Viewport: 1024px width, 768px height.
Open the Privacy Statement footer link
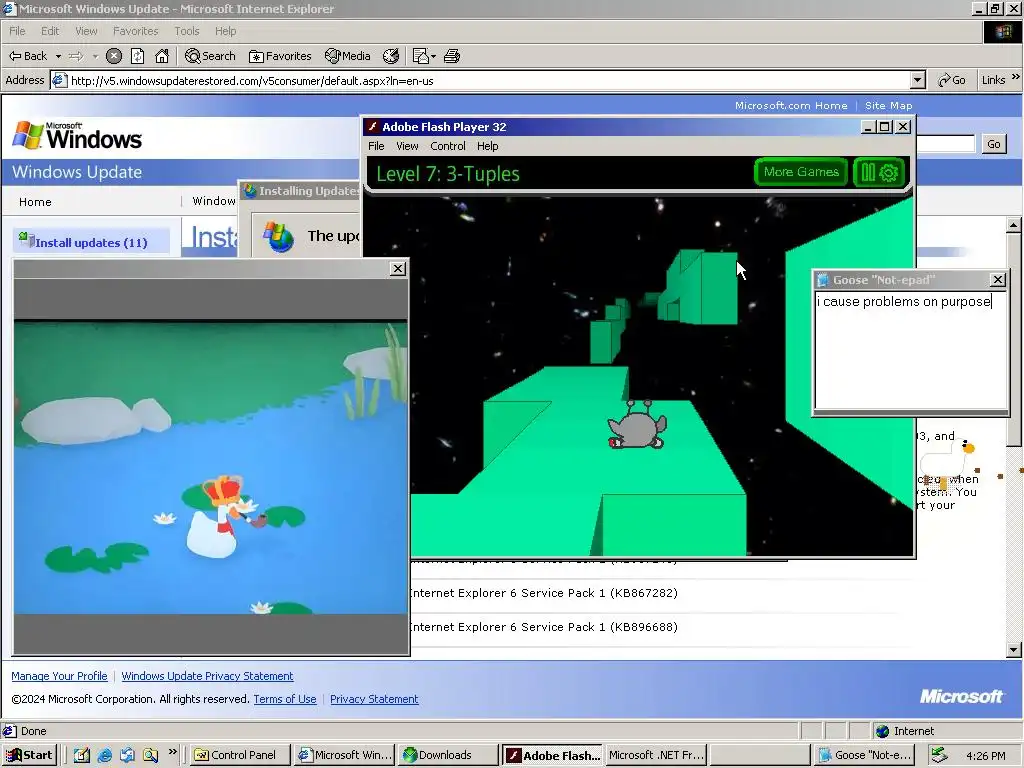[x=374, y=699]
